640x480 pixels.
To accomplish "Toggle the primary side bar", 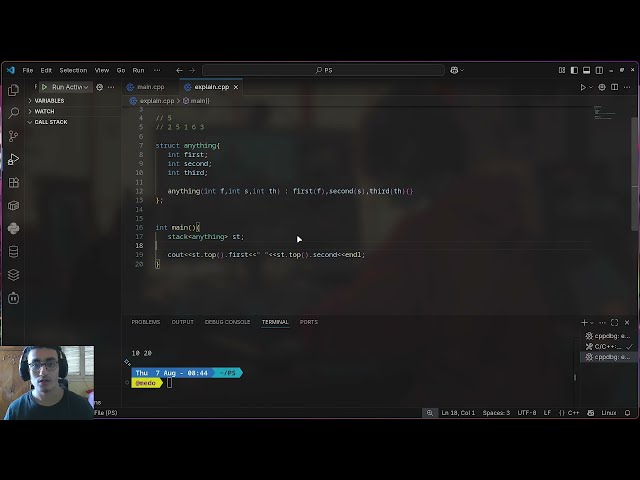I will pyautogui.click(x=574, y=70).
